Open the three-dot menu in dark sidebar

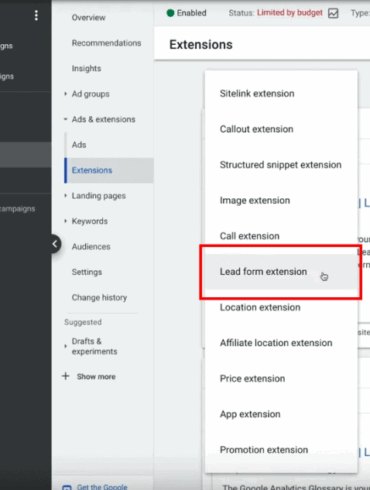(36, 15)
